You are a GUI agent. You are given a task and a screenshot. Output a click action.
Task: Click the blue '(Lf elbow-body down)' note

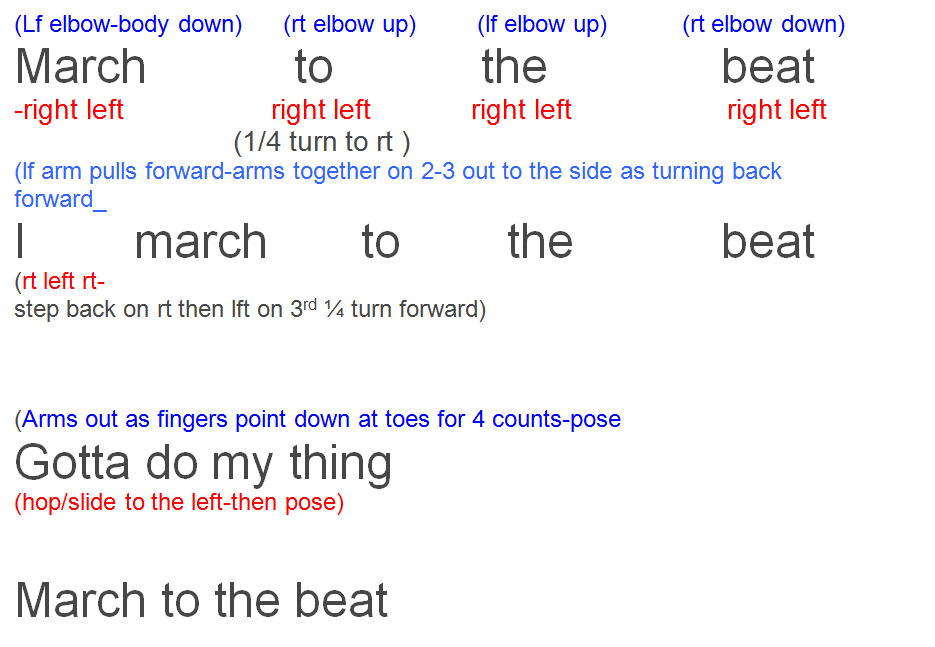coord(128,25)
